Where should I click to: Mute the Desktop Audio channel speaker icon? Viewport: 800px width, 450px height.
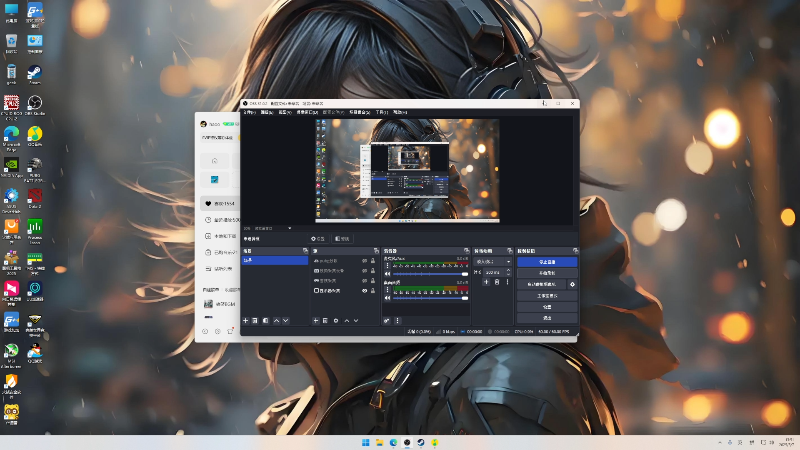click(x=387, y=298)
